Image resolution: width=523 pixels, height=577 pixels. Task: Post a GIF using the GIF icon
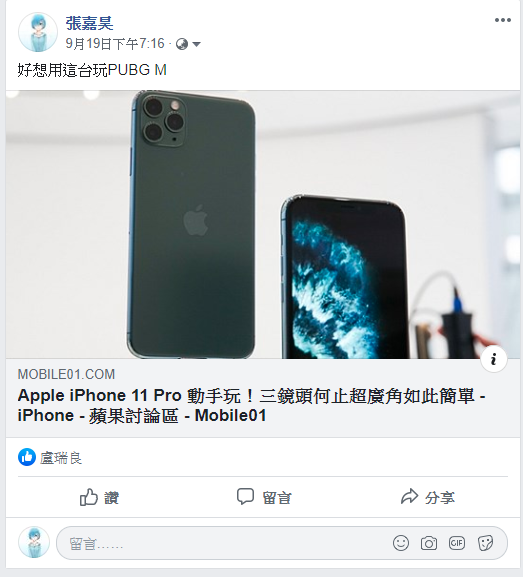click(x=457, y=543)
